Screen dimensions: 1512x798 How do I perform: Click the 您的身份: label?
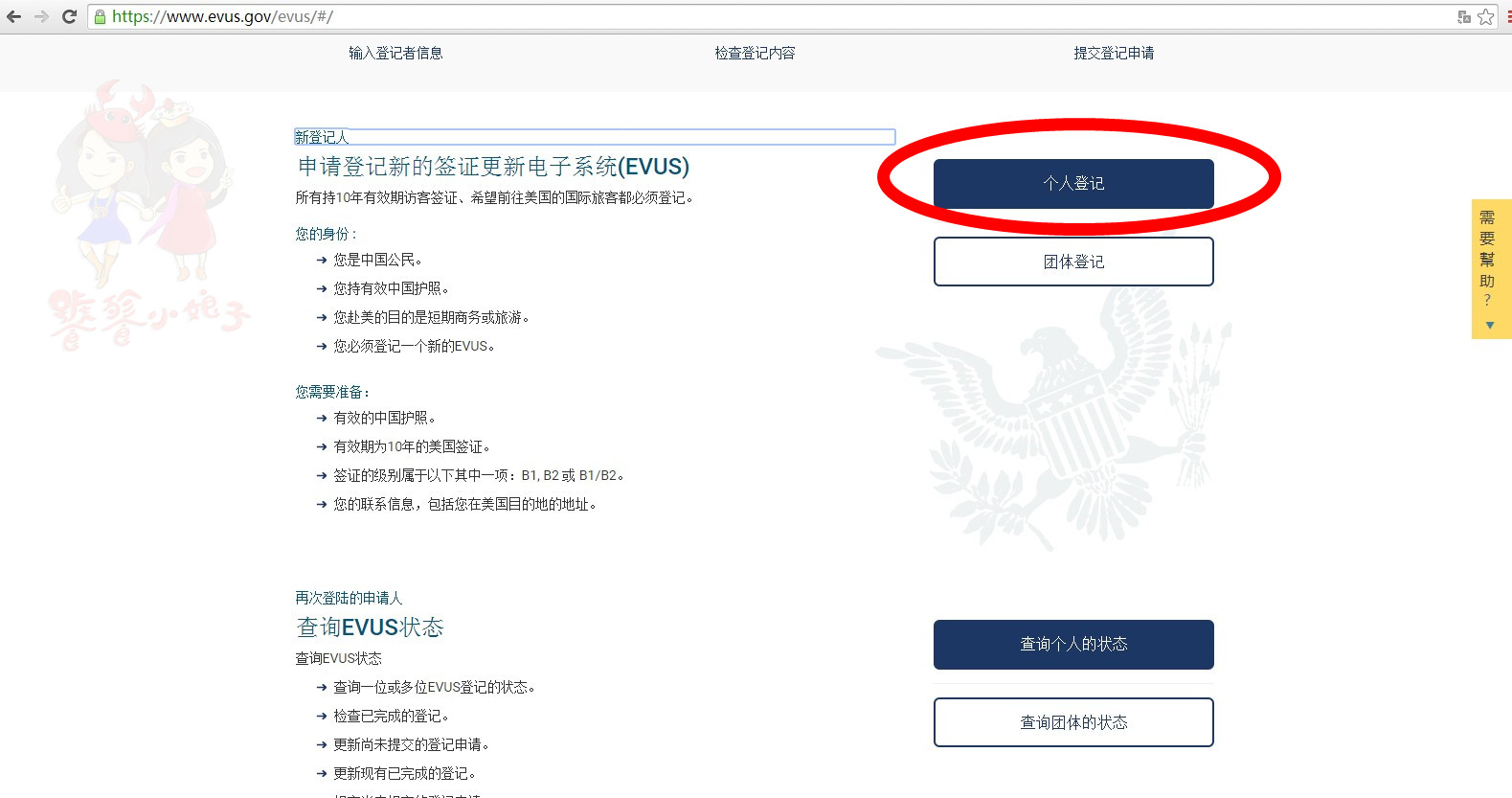coord(326,234)
